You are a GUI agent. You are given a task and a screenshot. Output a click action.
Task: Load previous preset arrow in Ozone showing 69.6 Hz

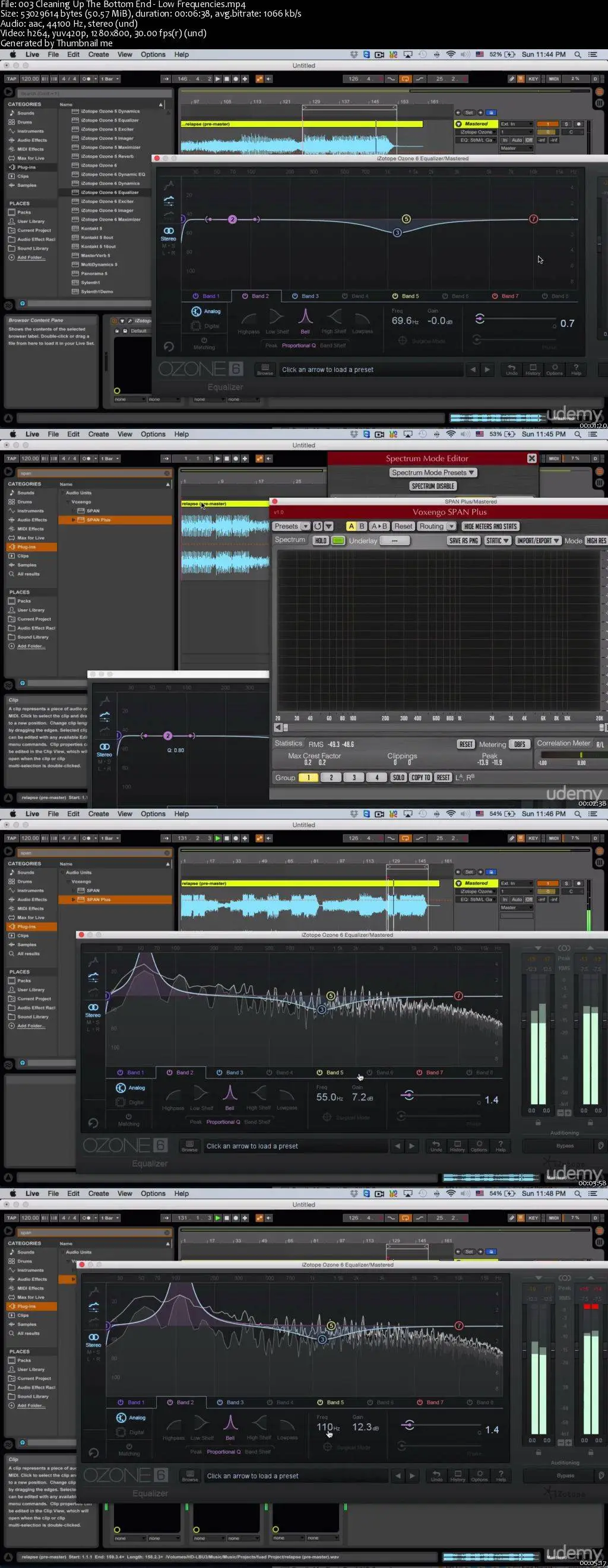(473, 370)
